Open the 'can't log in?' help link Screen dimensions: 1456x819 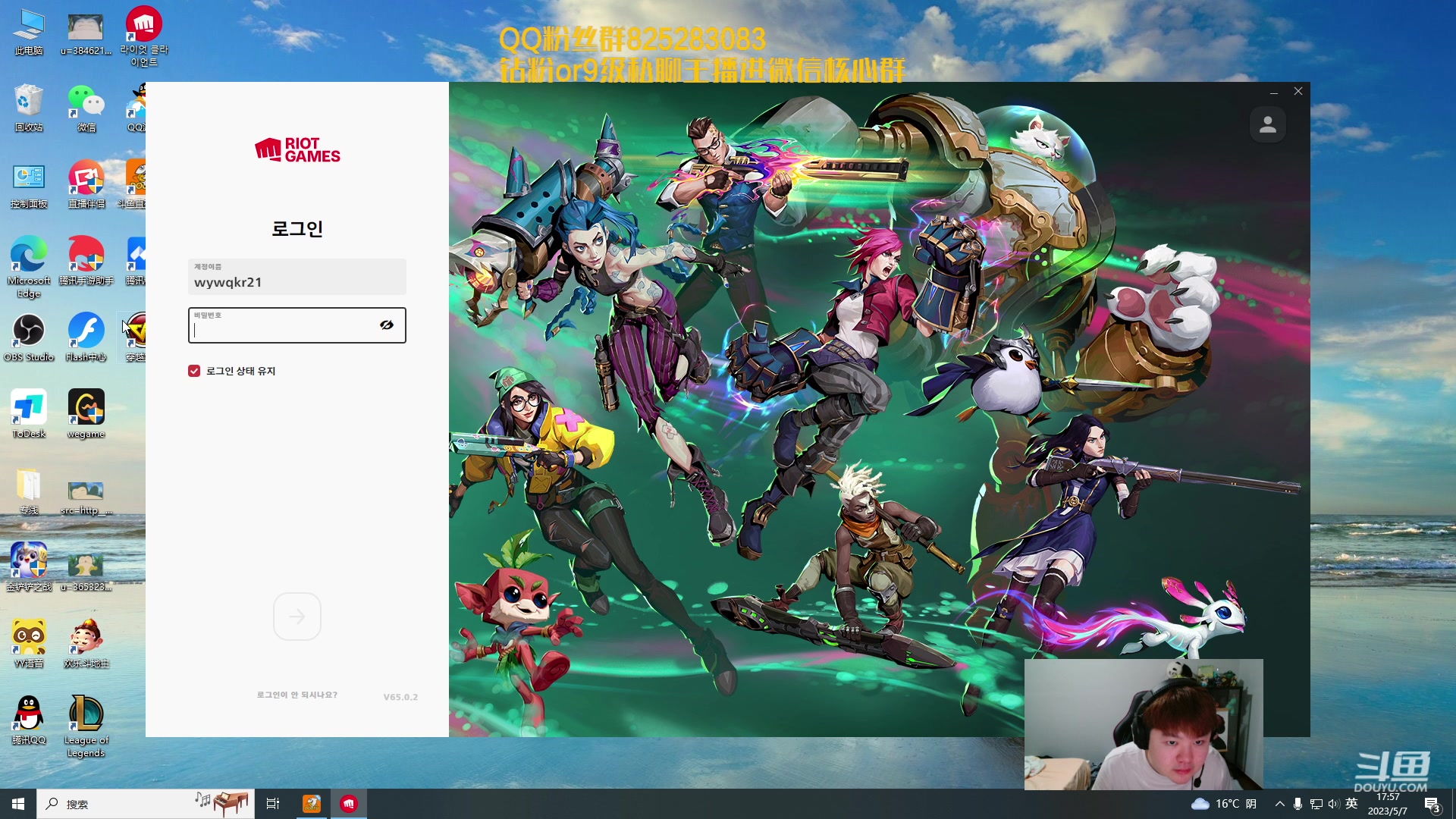[297, 695]
